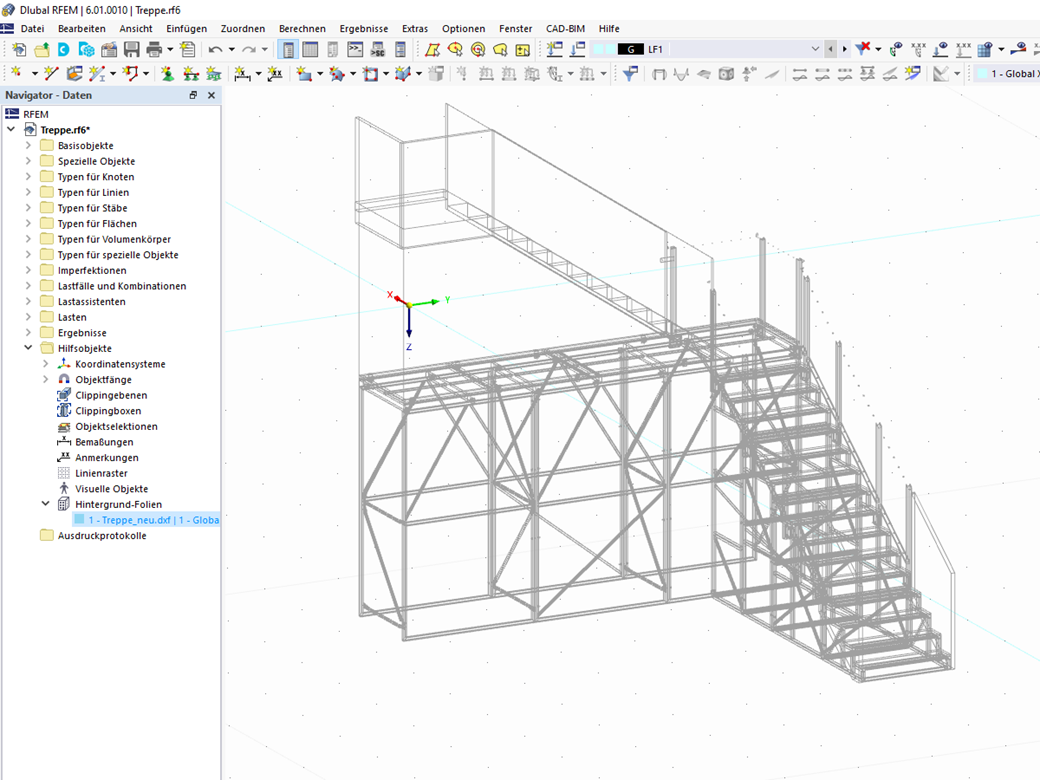Select the Ausdruckprotokolle folder

coord(101,535)
